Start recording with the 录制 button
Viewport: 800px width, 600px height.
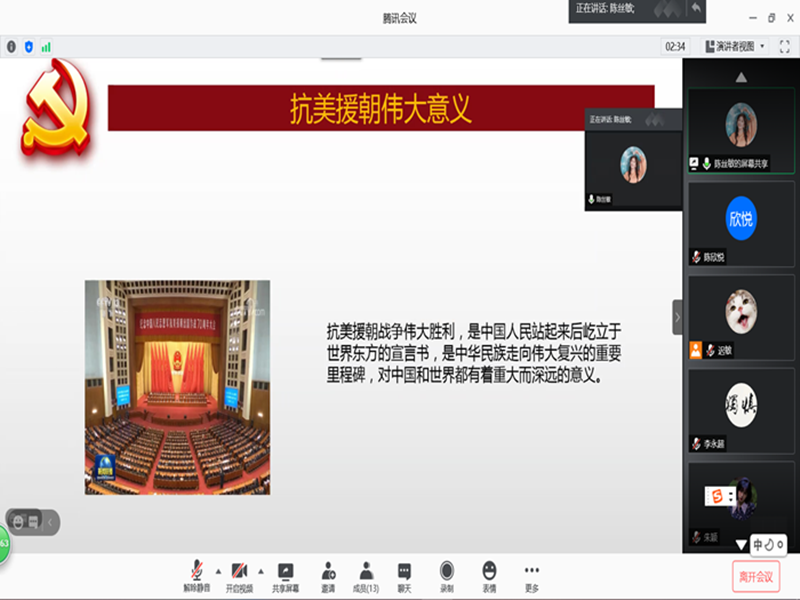click(x=446, y=573)
